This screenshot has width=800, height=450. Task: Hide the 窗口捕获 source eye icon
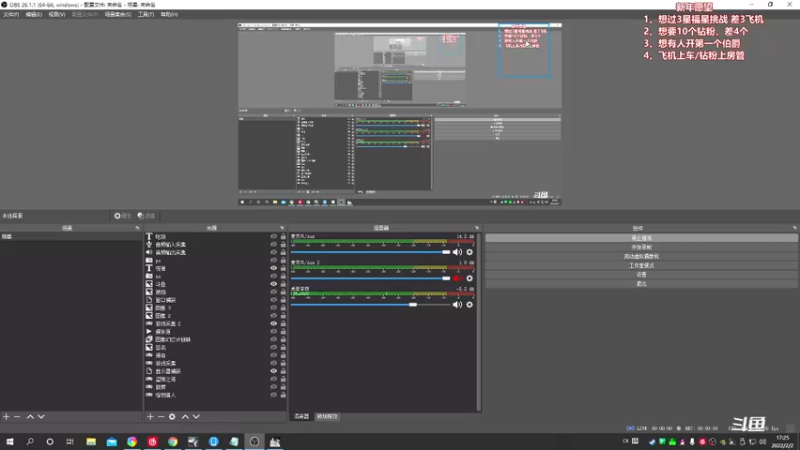tap(273, 300)
